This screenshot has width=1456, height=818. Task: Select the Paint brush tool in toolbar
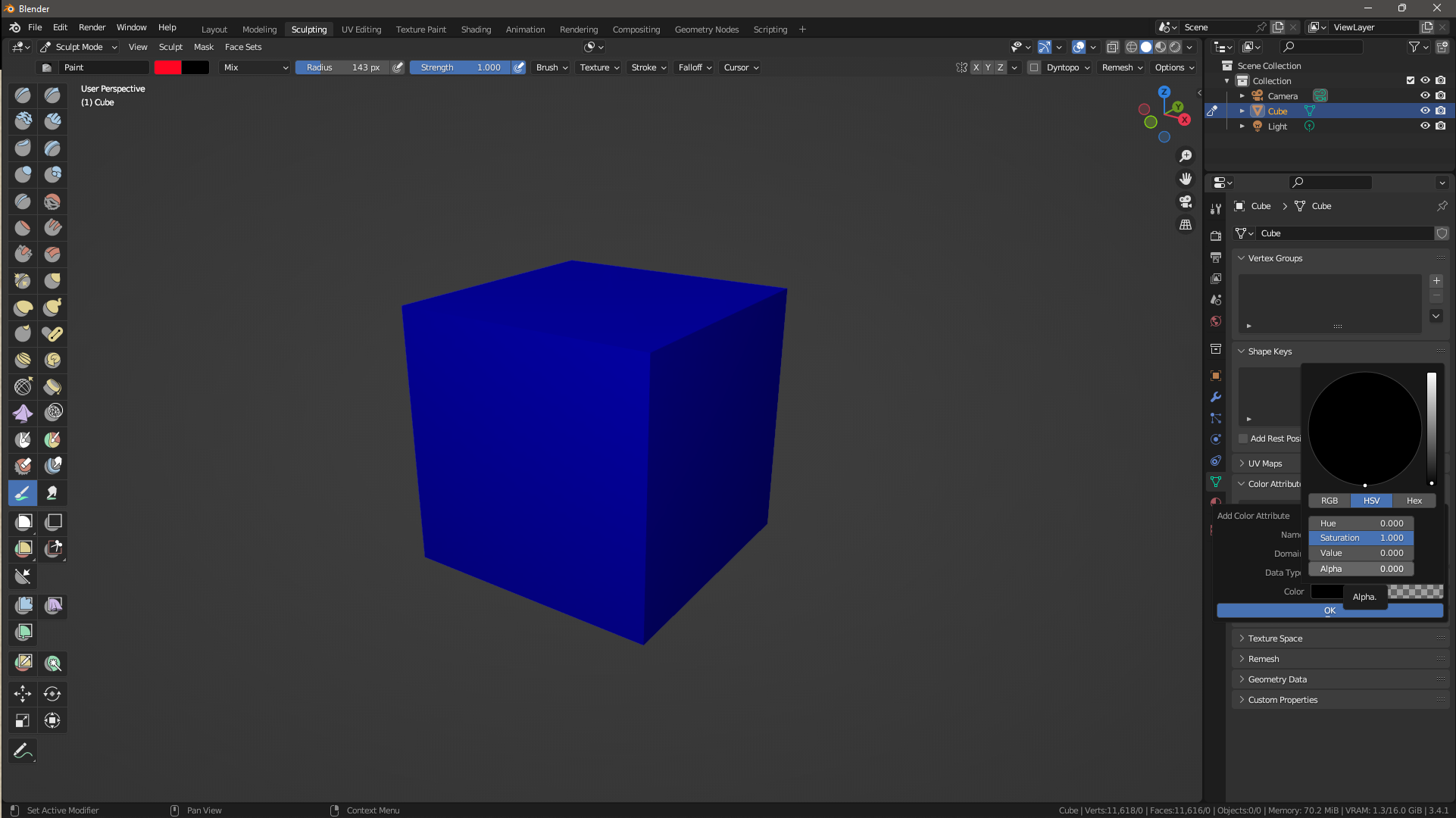click(23, 493)
